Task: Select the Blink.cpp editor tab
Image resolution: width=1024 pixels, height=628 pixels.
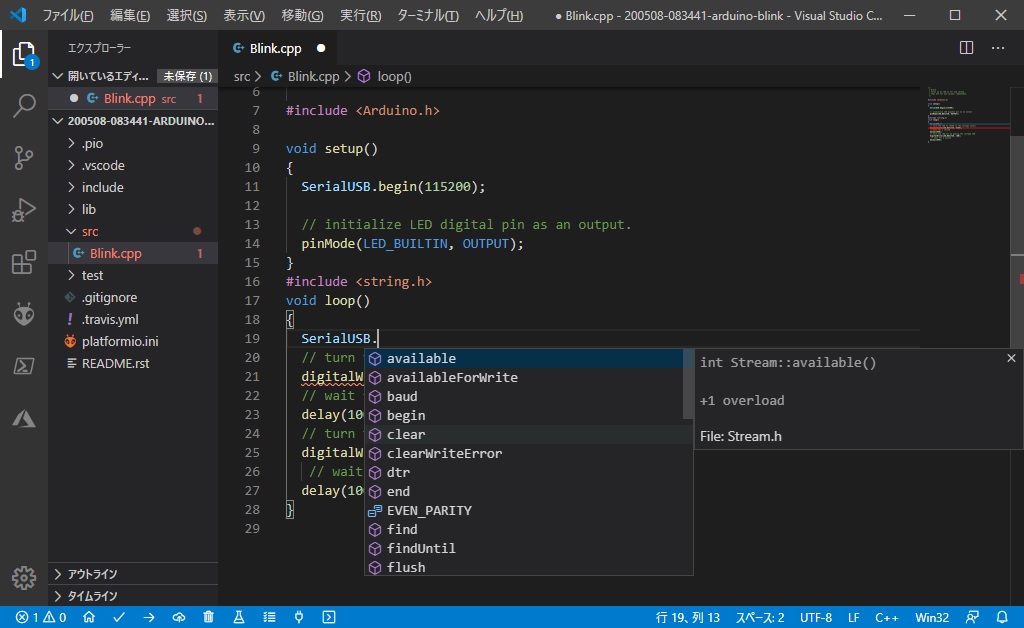Action: click(x=276, y=48)
